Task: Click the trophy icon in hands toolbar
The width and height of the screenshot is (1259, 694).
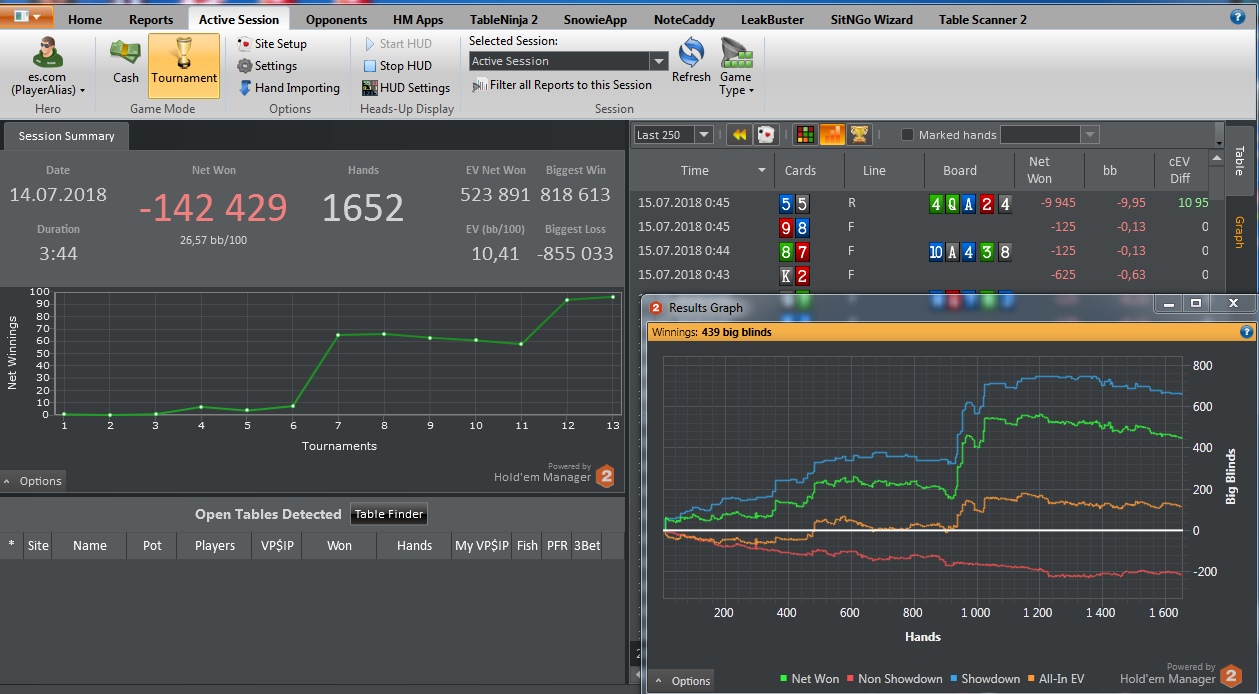Action: point(858,135)
